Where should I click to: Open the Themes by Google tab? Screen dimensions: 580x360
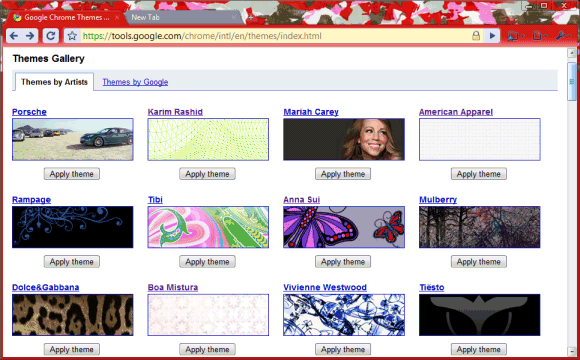[x=135, y=82]
